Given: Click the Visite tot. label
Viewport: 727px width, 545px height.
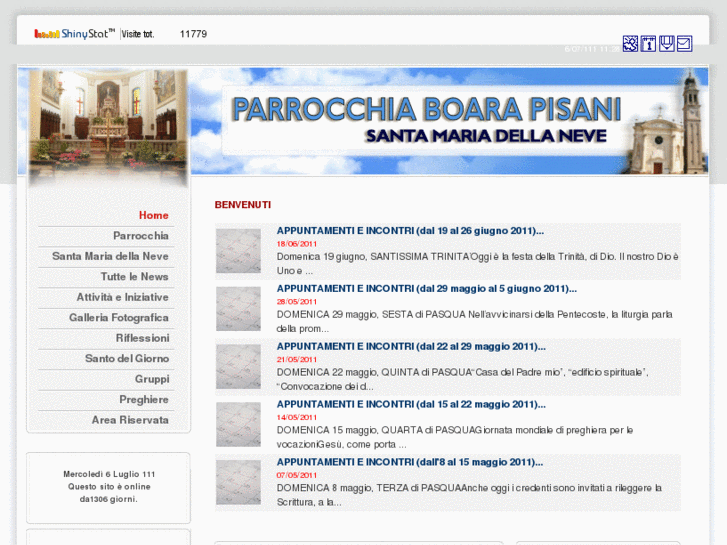Looking at the screenshot, I should click(x=138, y=34).
